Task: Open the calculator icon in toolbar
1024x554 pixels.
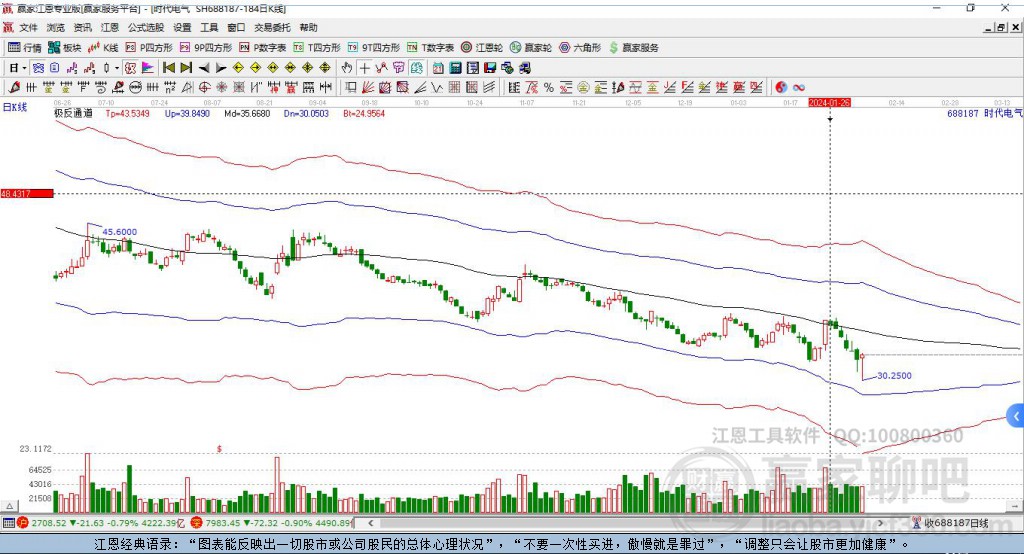Action: (x=455, y=68)
